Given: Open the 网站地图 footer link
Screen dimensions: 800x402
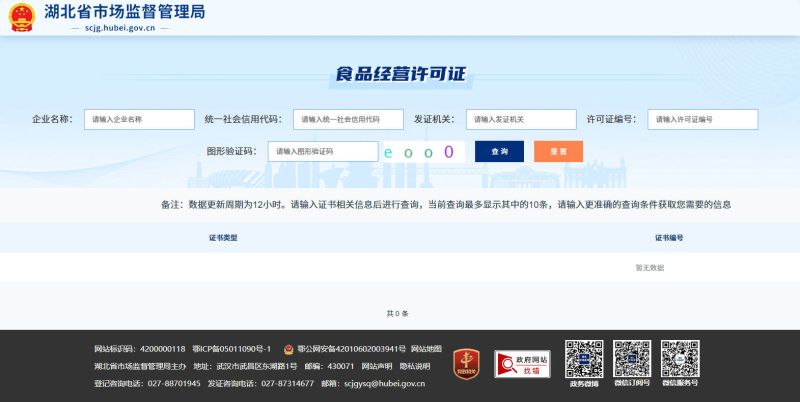Looking at the screenshot, I should (x=426, y=349).
